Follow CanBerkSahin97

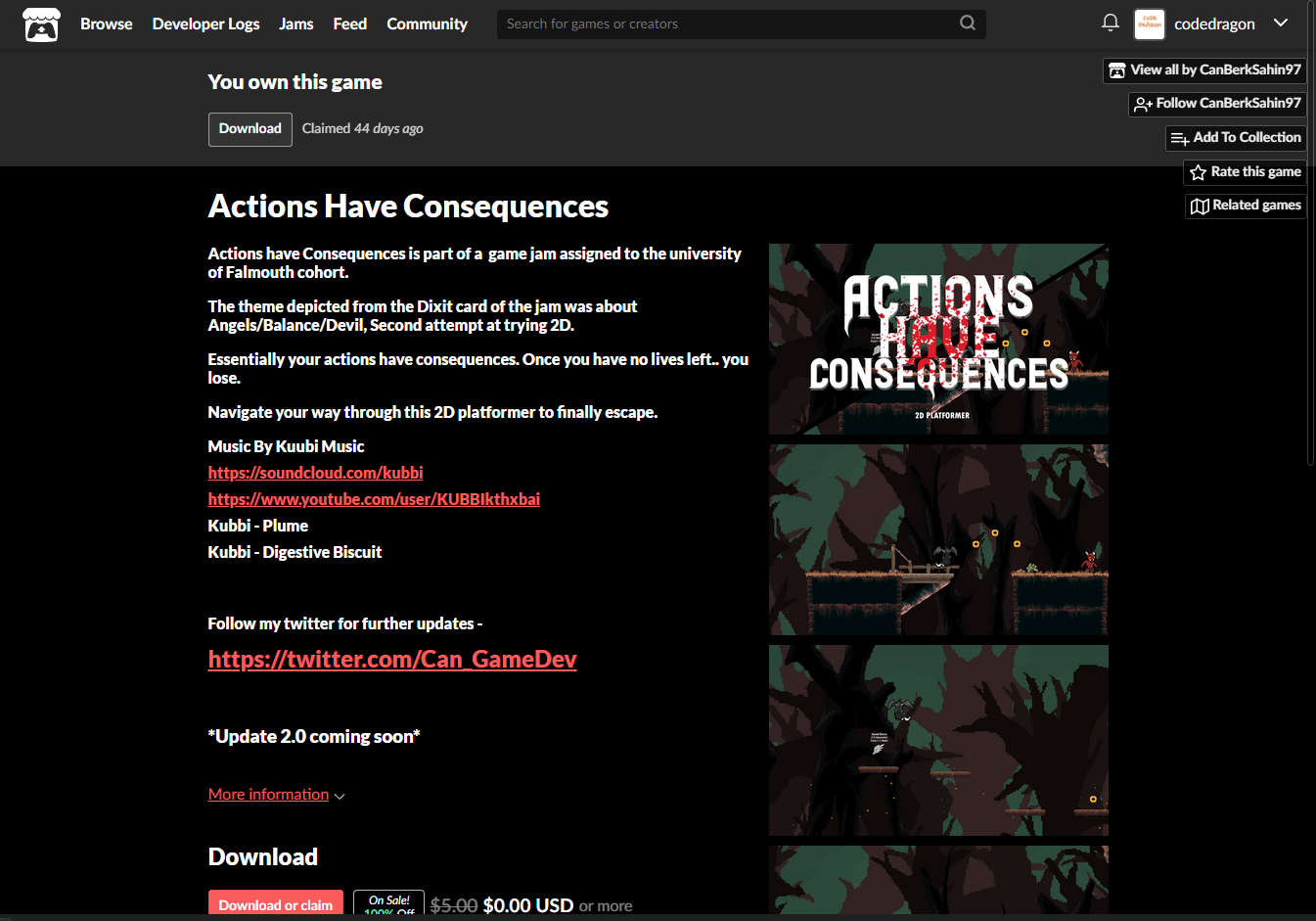[x=1217, y=104]
